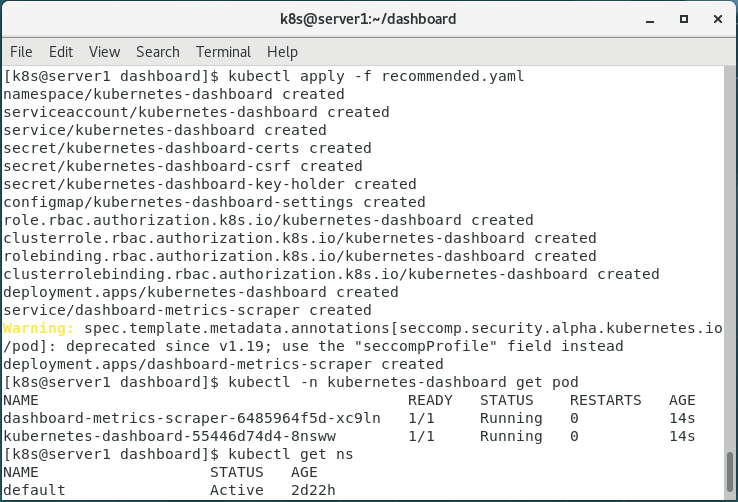Screen dimensions: 738x502
Task: Open the File menu
Action: [21, 51]
